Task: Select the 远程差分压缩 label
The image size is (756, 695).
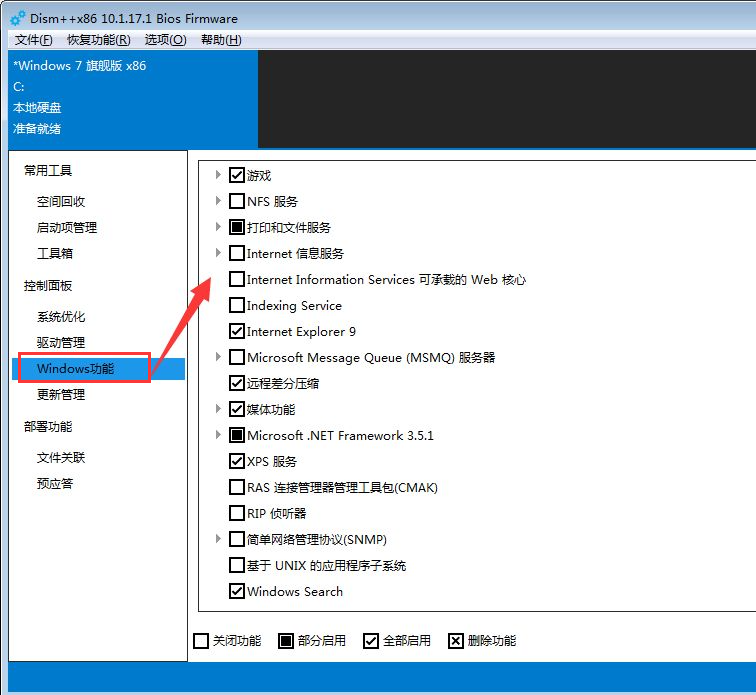Action: click(283, 384)
